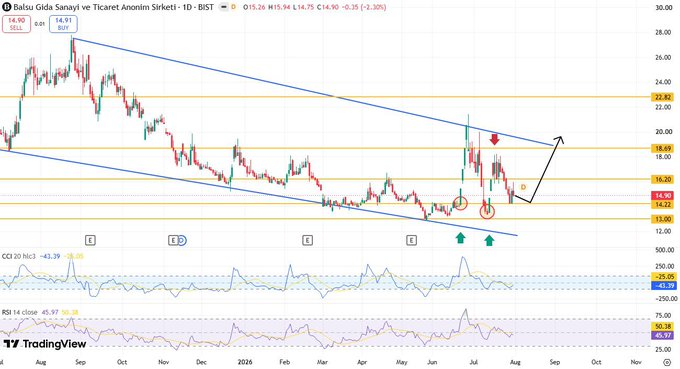Image resolution: width=680 pixels, height=369 pixels.
Task: Open the earnings E marker near November
Action: tap(173, 240)
